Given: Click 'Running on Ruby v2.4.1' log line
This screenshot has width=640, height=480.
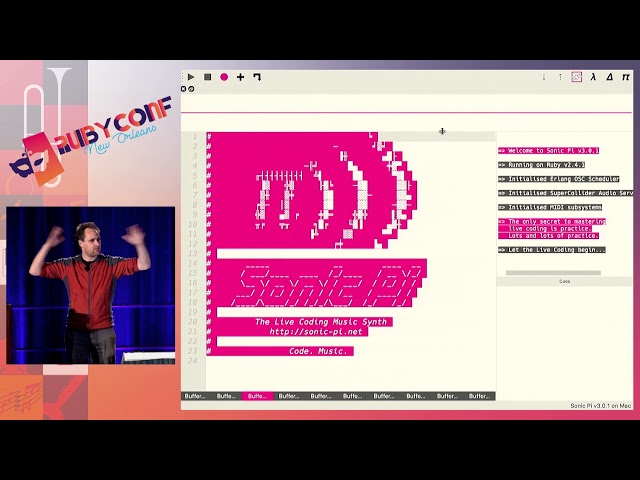Looking at the screenshot, I should pos(541,165).
